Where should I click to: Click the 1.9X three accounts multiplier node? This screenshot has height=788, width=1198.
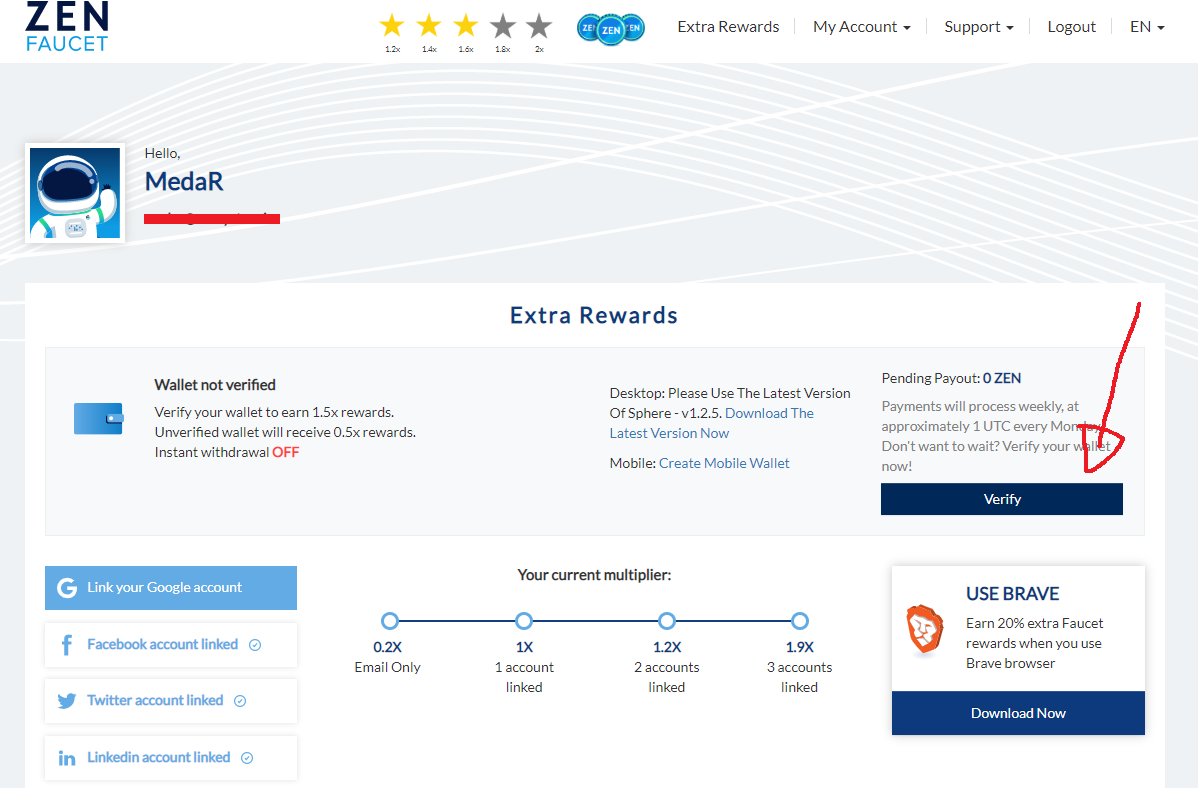coord(799,621)
